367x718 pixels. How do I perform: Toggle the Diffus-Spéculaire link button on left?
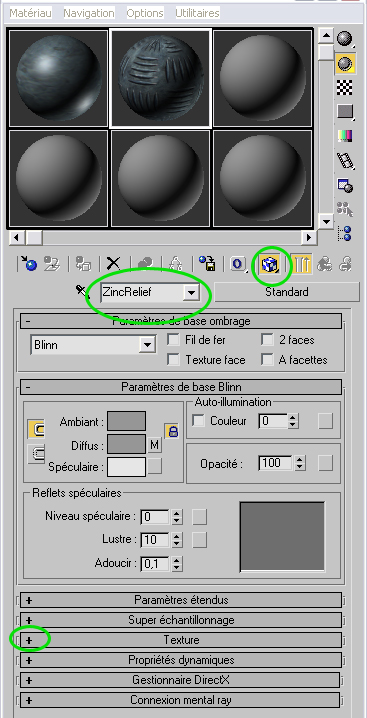36,454
